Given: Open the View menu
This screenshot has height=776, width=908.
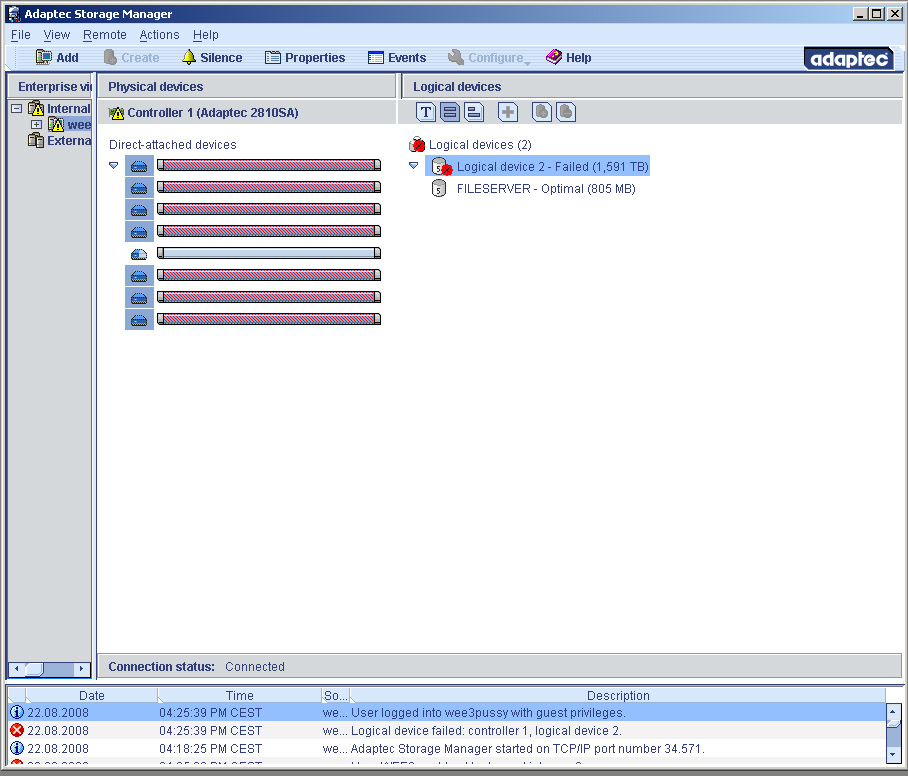Looking at the screenshot, I should pos(56,35).
